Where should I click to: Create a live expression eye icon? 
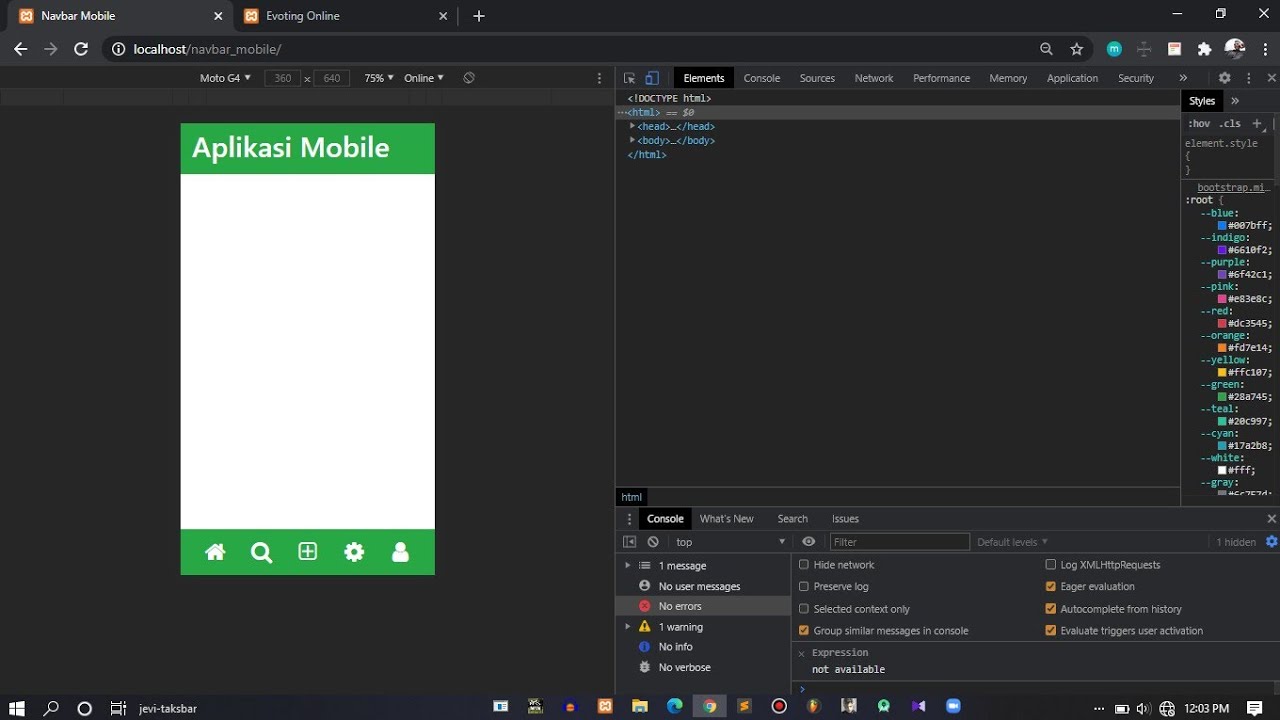[809, 542]
